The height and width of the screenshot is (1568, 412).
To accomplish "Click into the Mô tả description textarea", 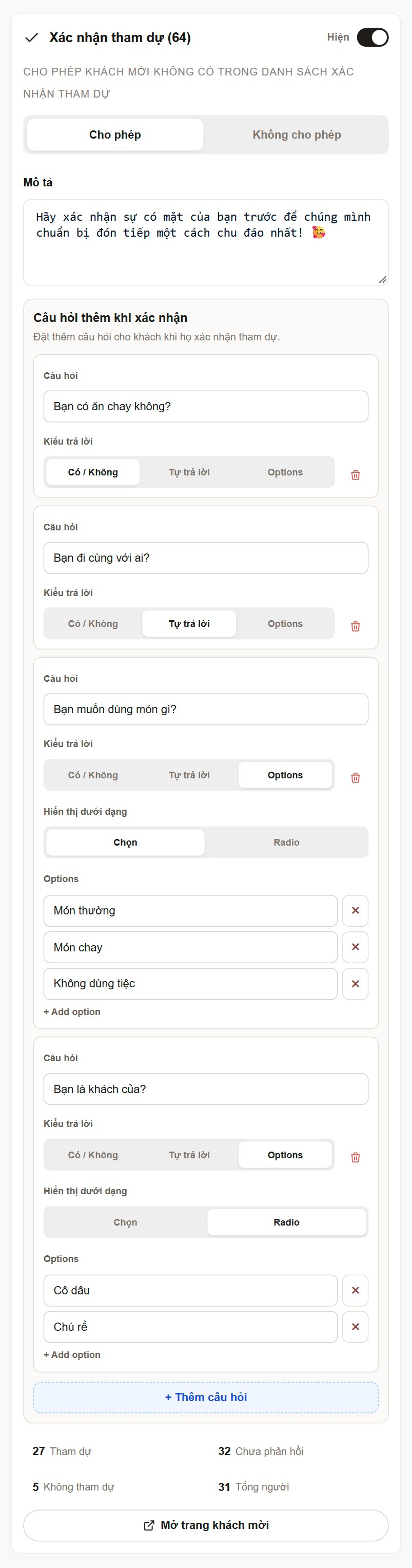I will click(206, 242).
